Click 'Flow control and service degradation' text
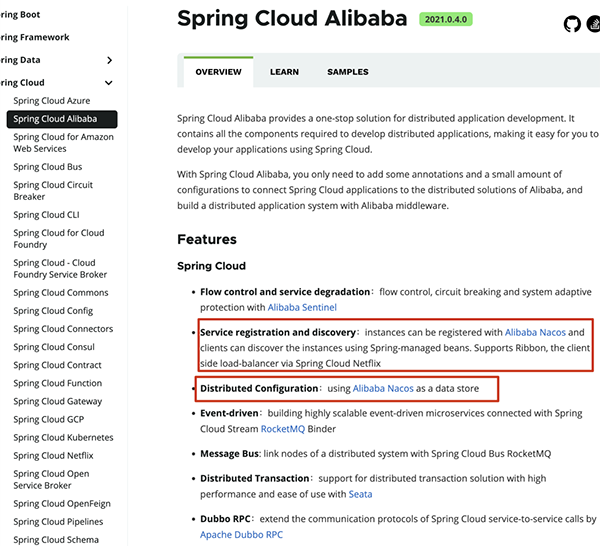600x546 pixels. 285,292
